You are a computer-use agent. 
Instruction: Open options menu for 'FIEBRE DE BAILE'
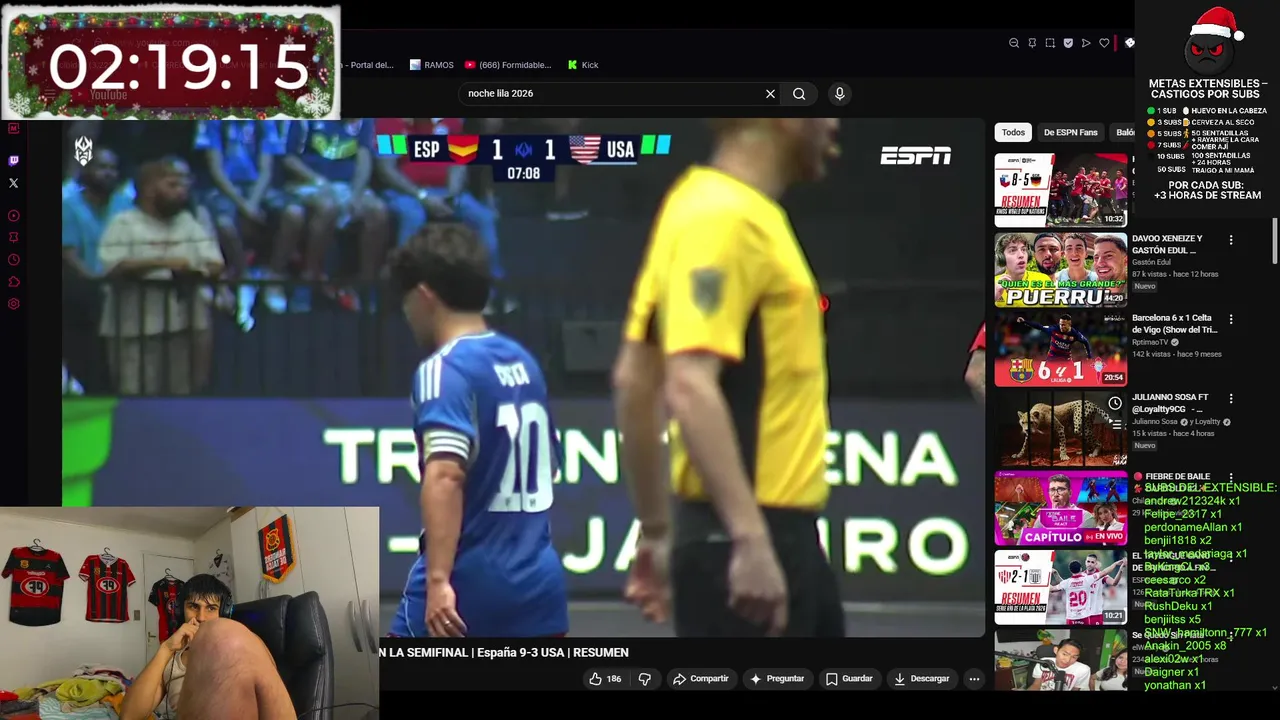click(1231, 478)
